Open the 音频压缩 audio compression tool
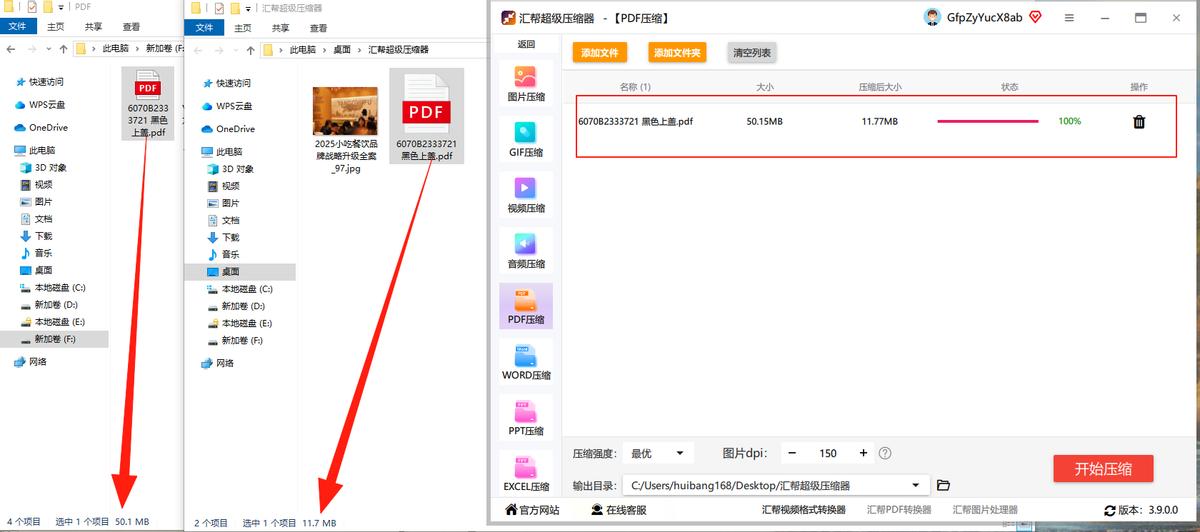The height and width of the screenshot is (532, 1200). pyautogui.click(x=526, y=249)
